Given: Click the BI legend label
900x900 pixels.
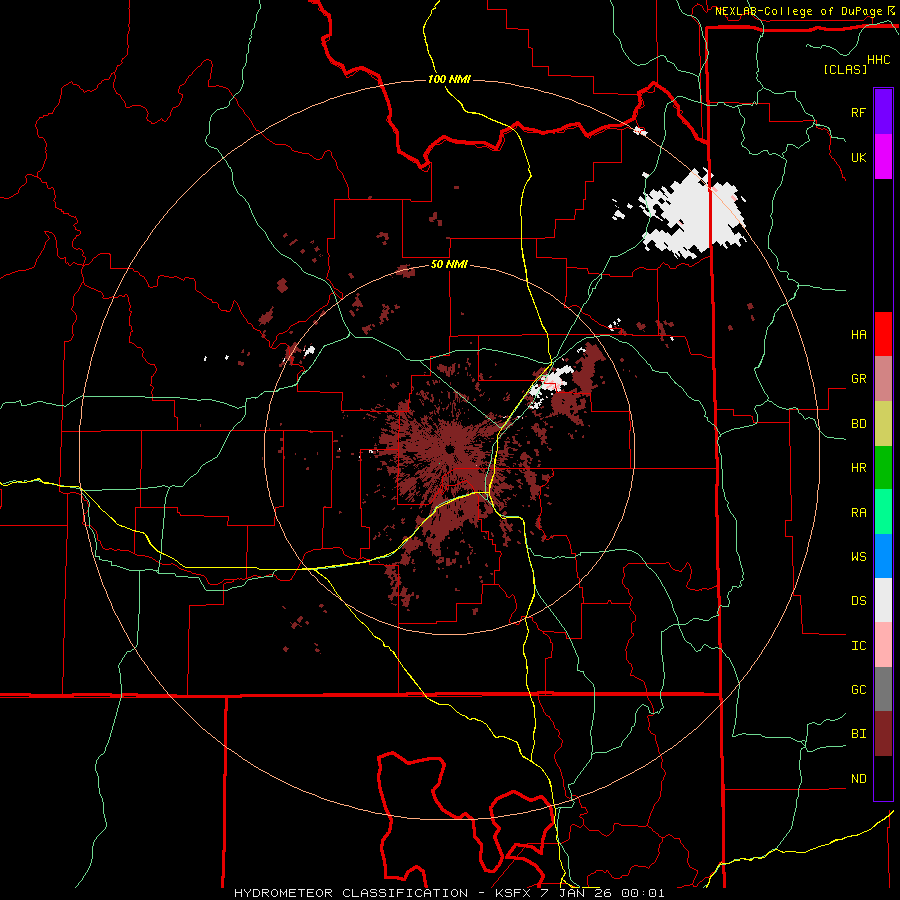Looking at the screenshot, I should [858, 734].
